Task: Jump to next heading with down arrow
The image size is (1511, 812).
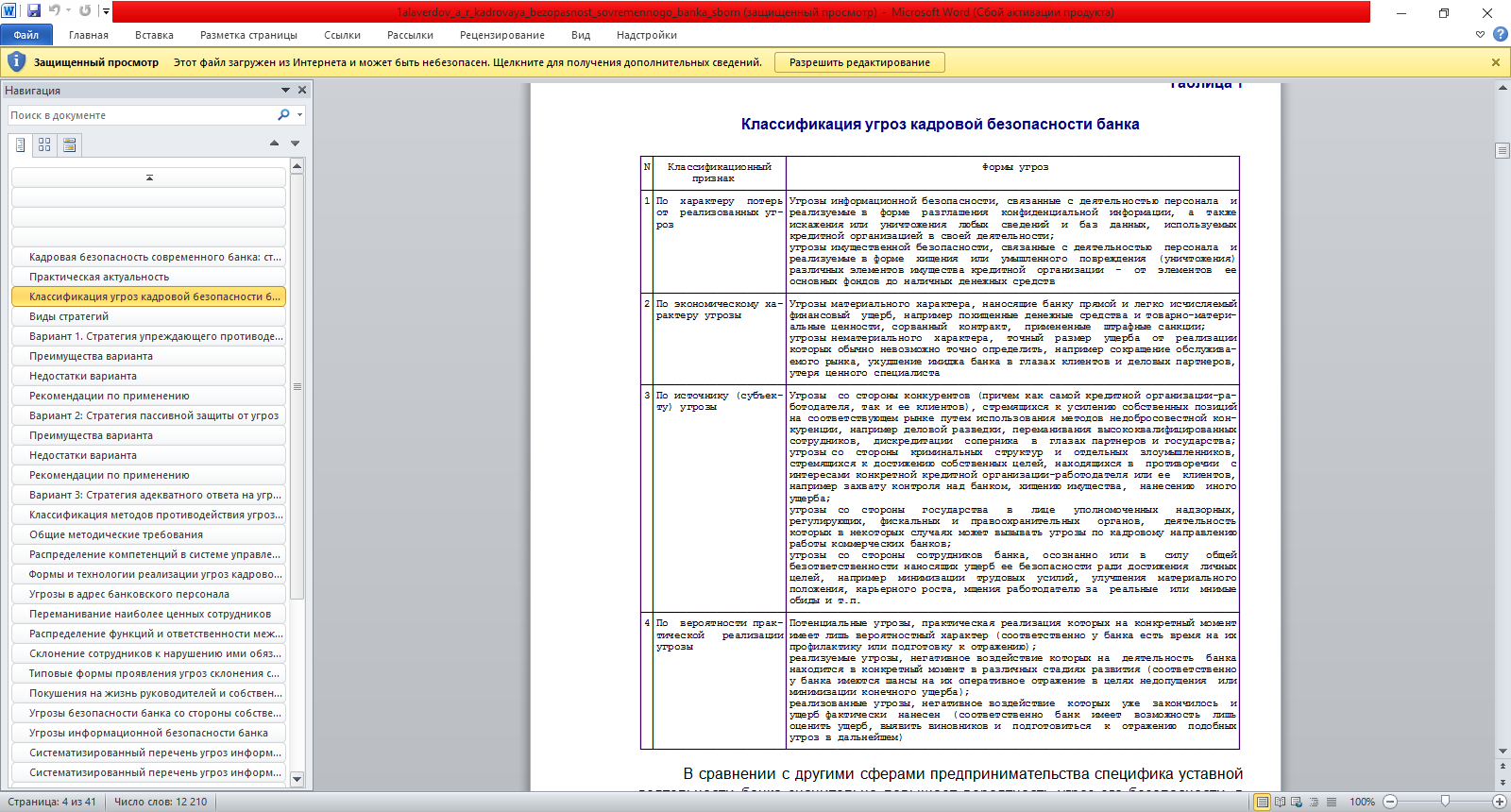Action: pos(295,144)
